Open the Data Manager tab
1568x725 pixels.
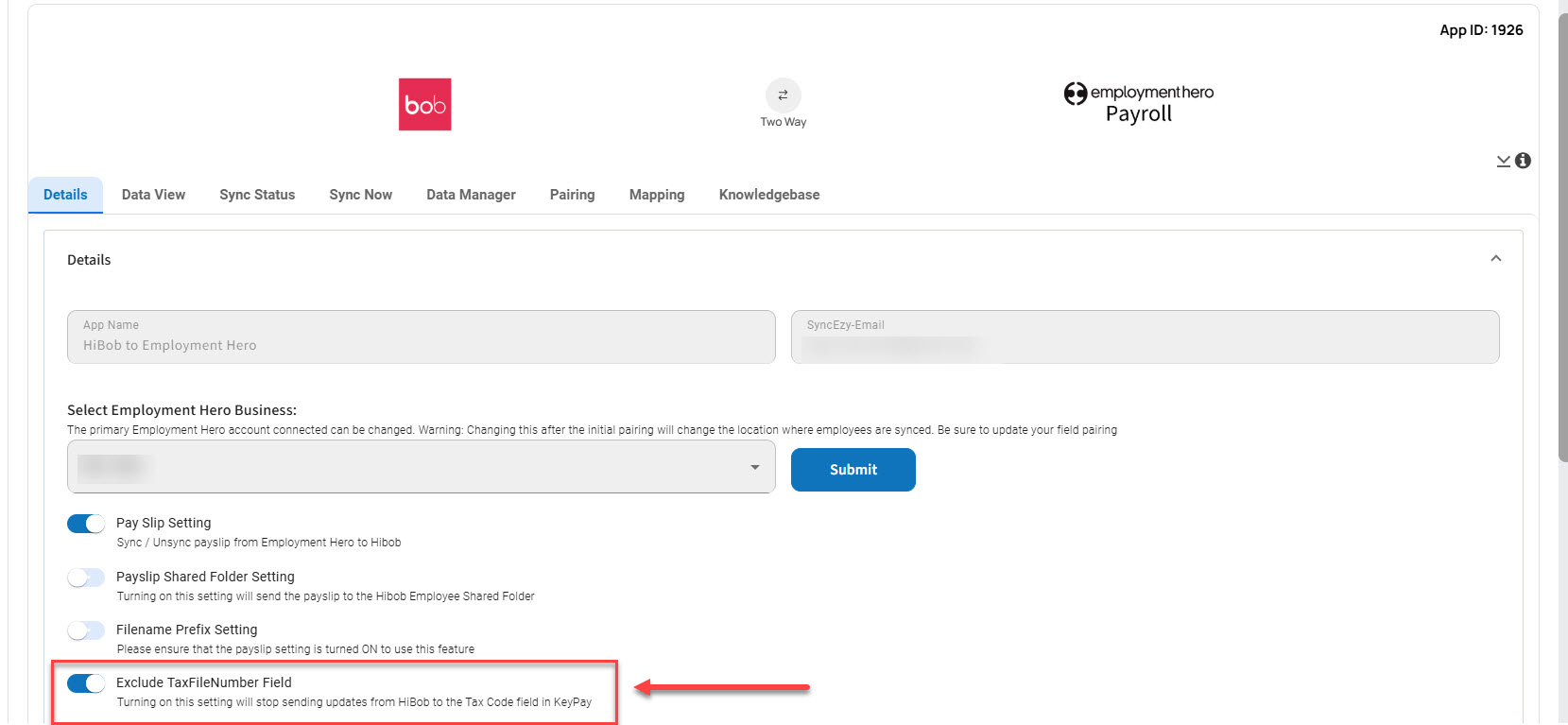[x=471, y=195]
